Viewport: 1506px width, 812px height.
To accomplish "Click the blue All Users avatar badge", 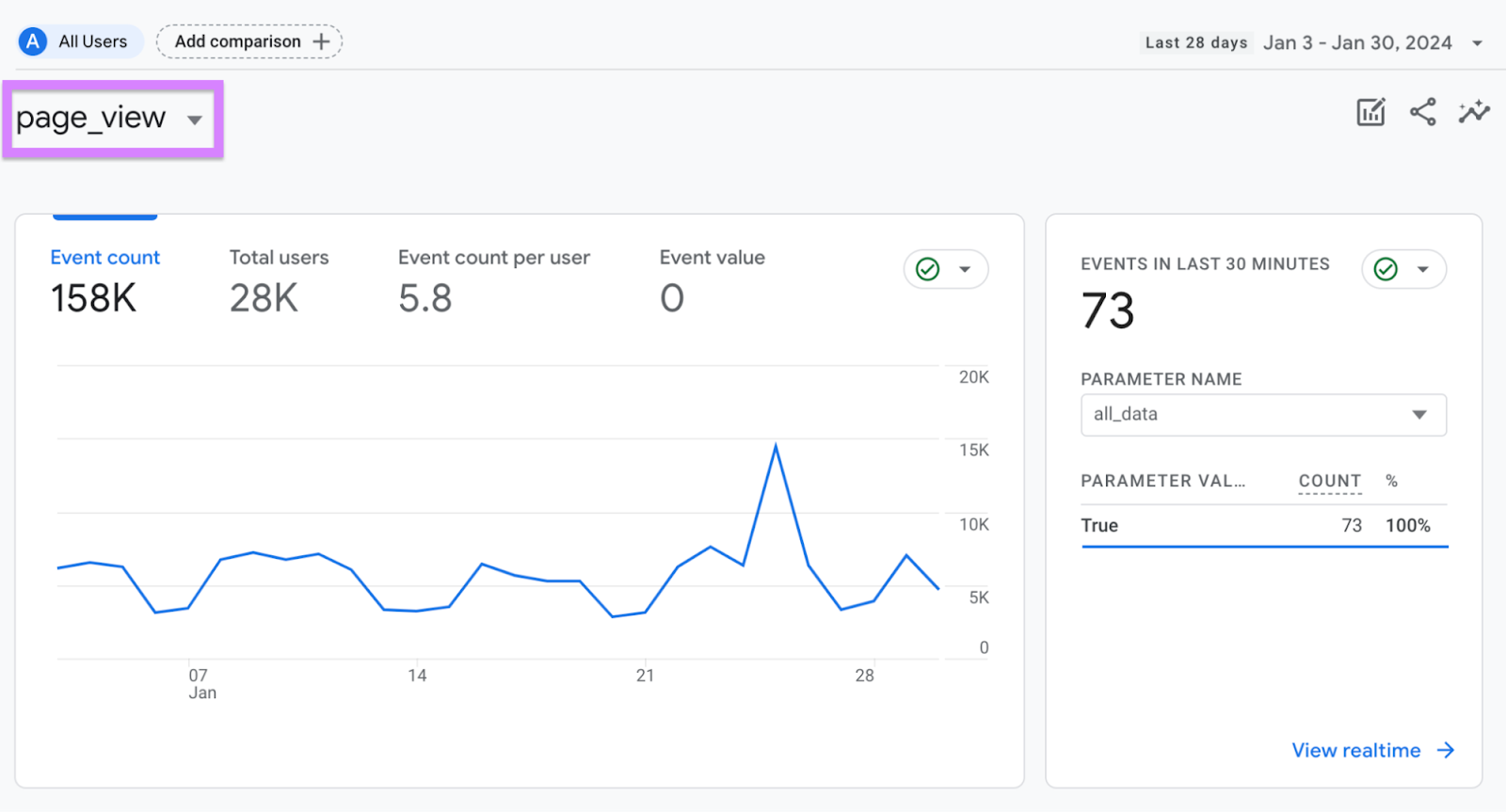I will pos(33,41).
